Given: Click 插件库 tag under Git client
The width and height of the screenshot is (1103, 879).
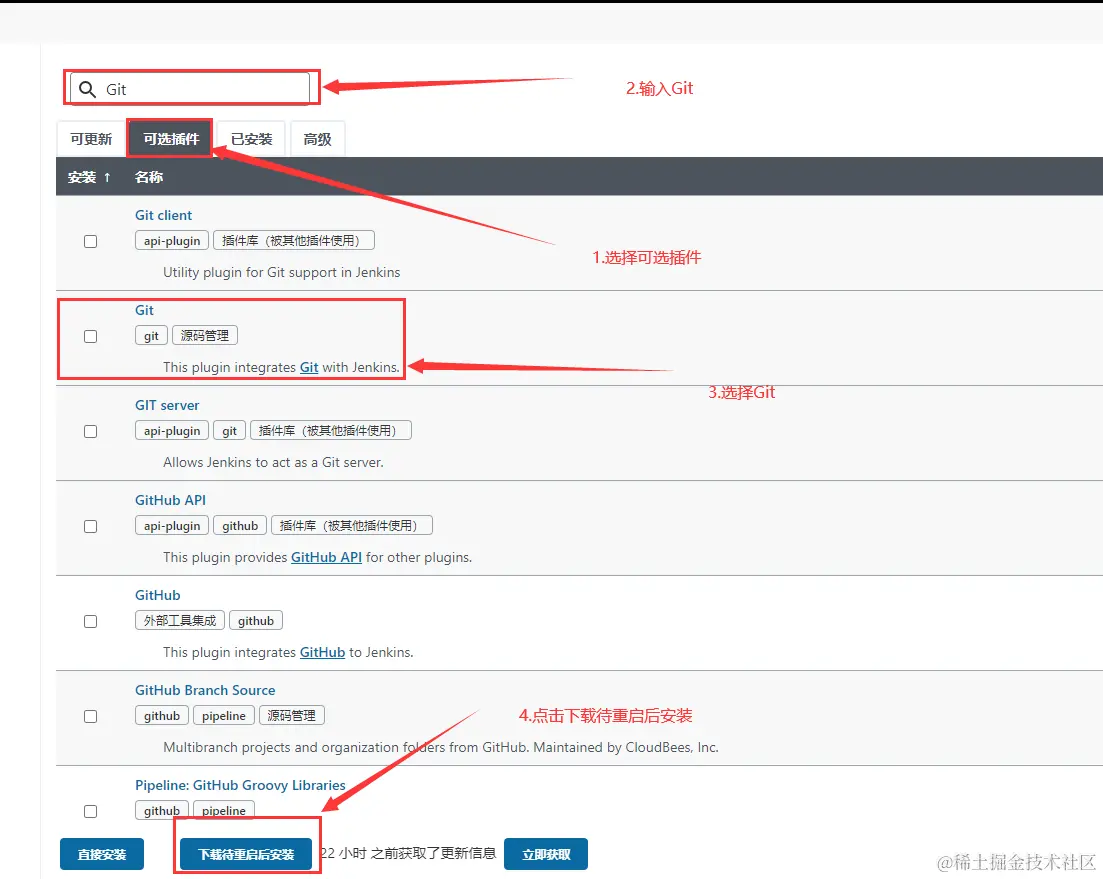Looking at the screenshot, I should click(293, 240).
